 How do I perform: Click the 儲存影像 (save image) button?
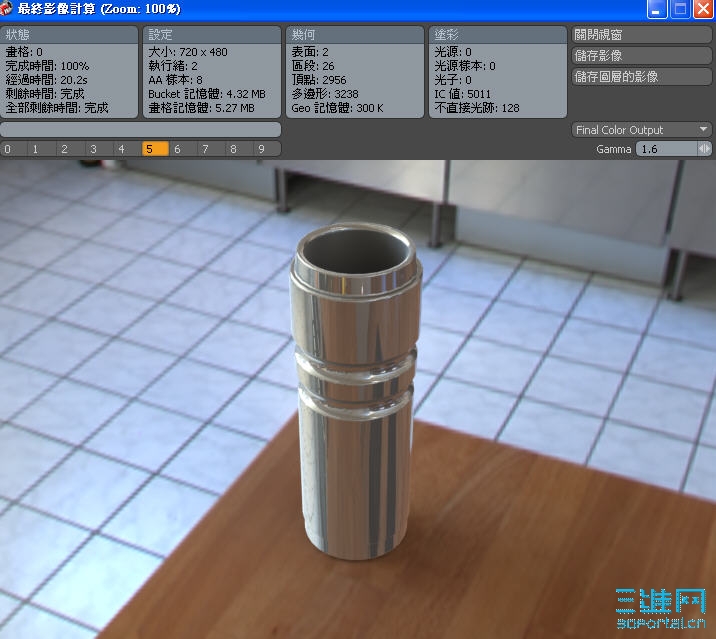(x=642, y=56)
